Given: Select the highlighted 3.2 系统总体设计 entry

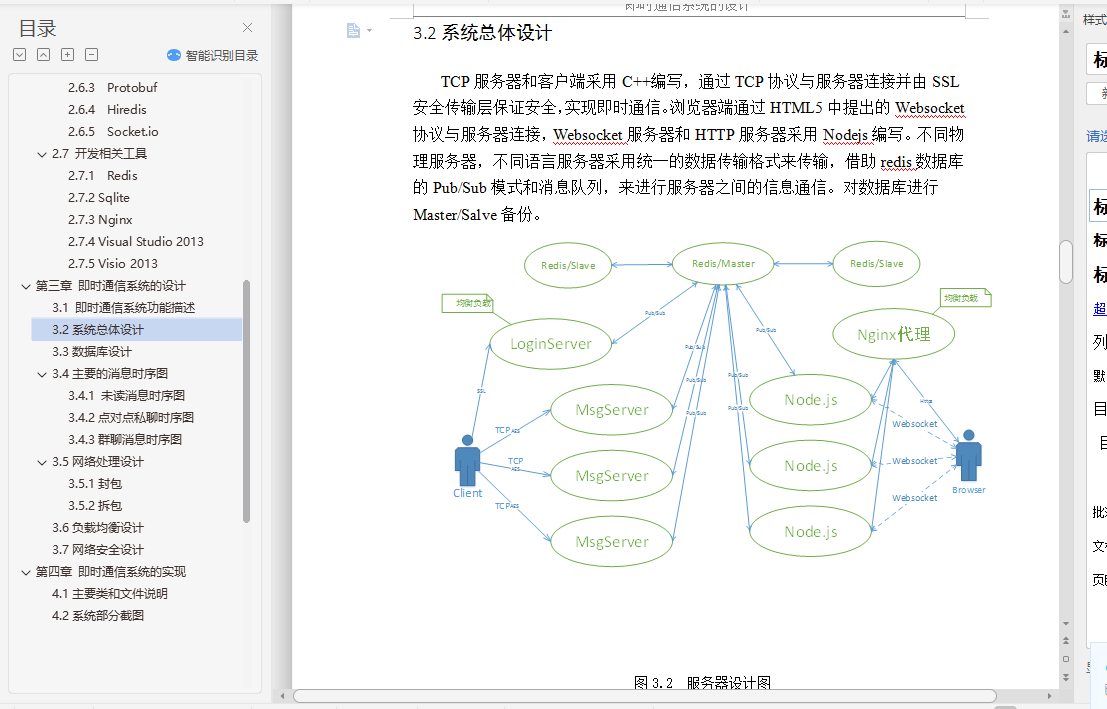Looking at the screenshot, I should [137, 330].
